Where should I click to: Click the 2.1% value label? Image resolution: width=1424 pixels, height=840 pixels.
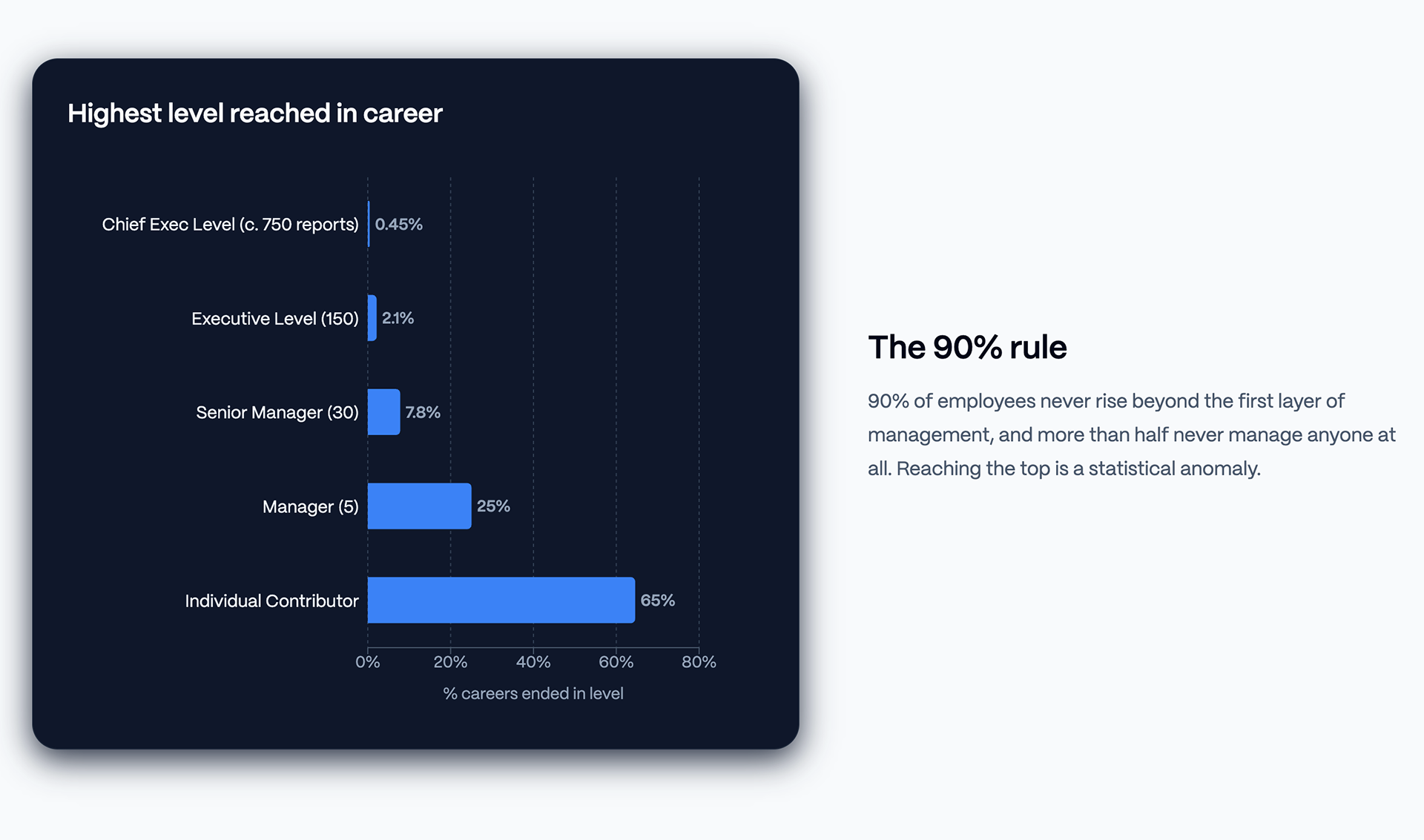tap(398, 318)
